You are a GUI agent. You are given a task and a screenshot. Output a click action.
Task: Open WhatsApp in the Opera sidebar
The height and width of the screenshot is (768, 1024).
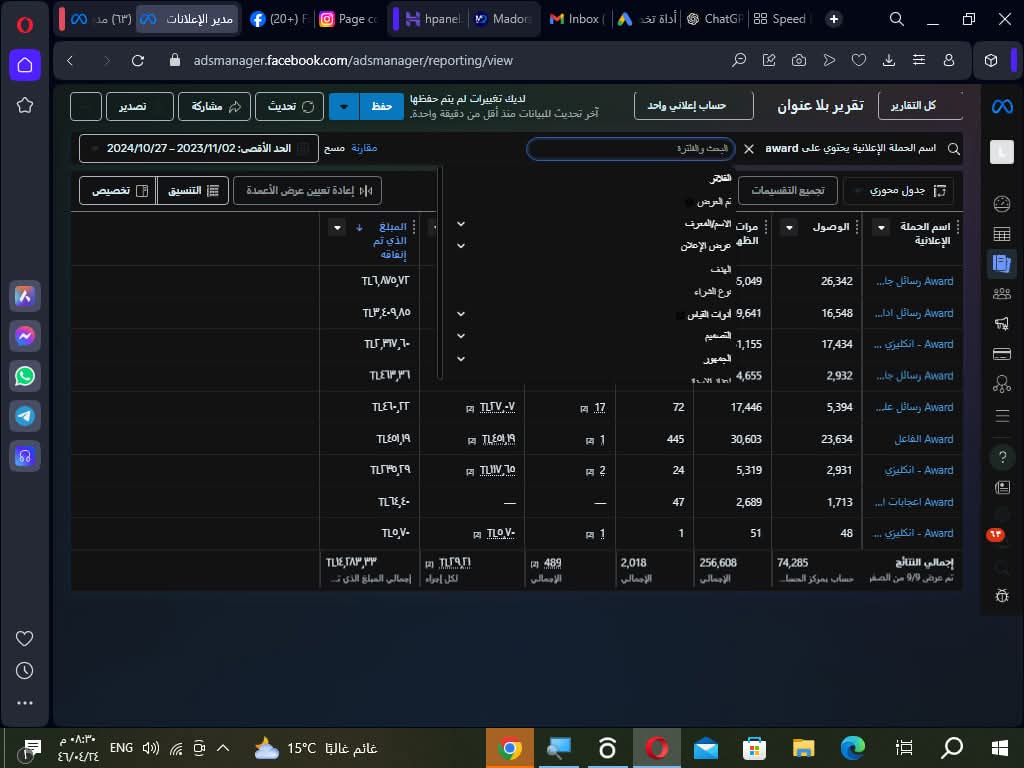(x=25, y=376)
